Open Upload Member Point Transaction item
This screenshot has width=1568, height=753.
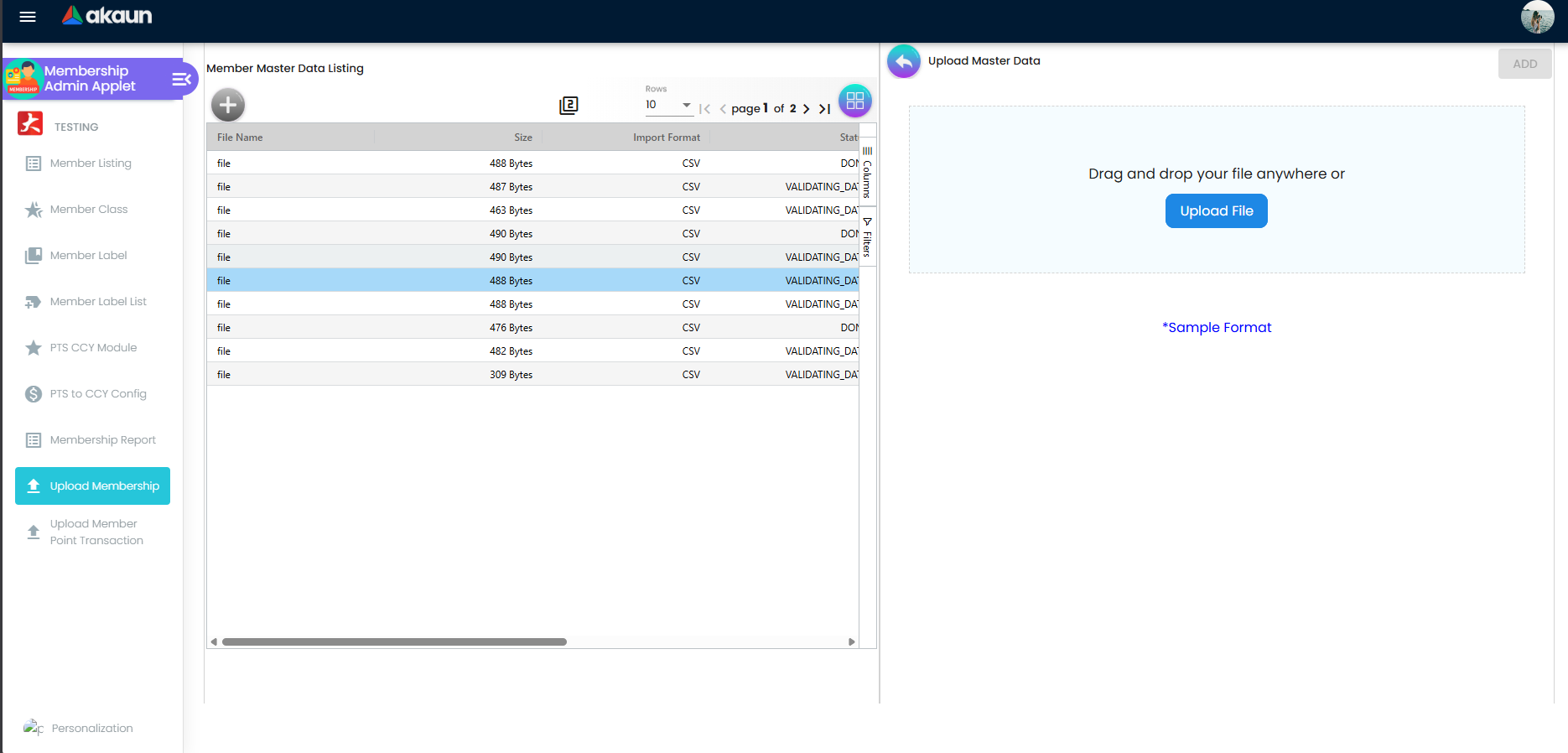(92, 532)
